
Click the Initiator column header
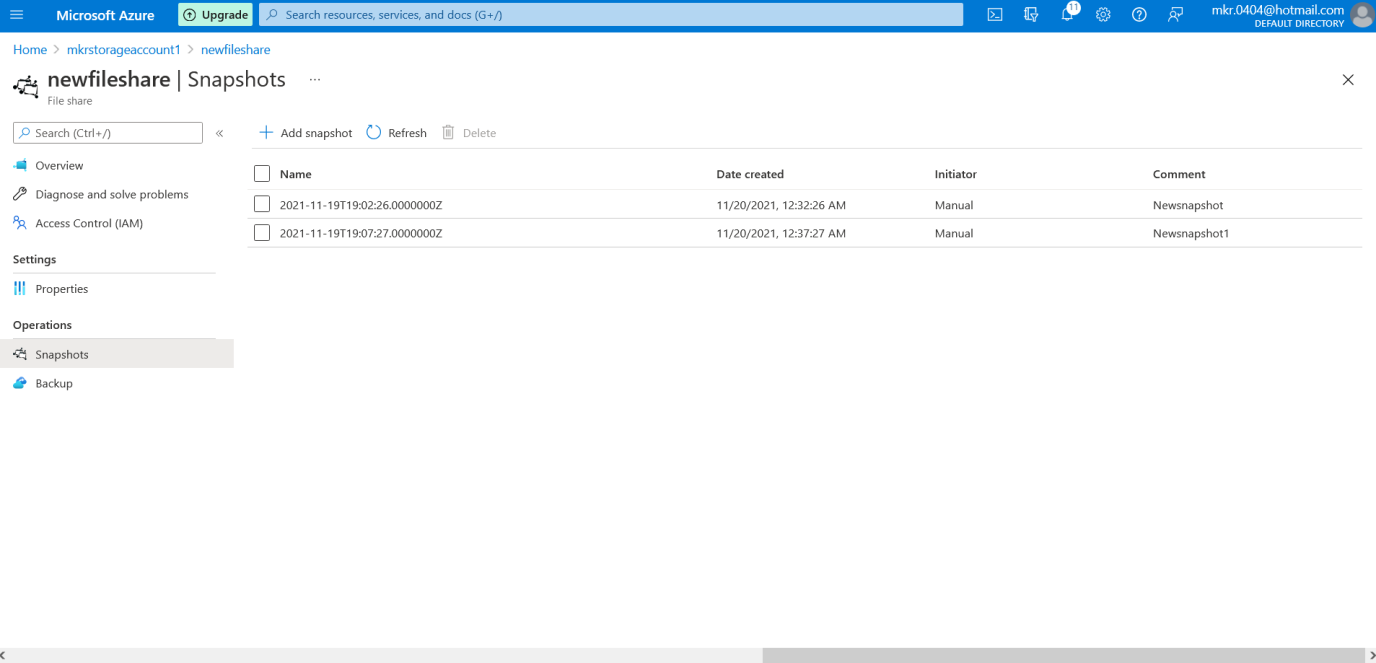point(956,174)
